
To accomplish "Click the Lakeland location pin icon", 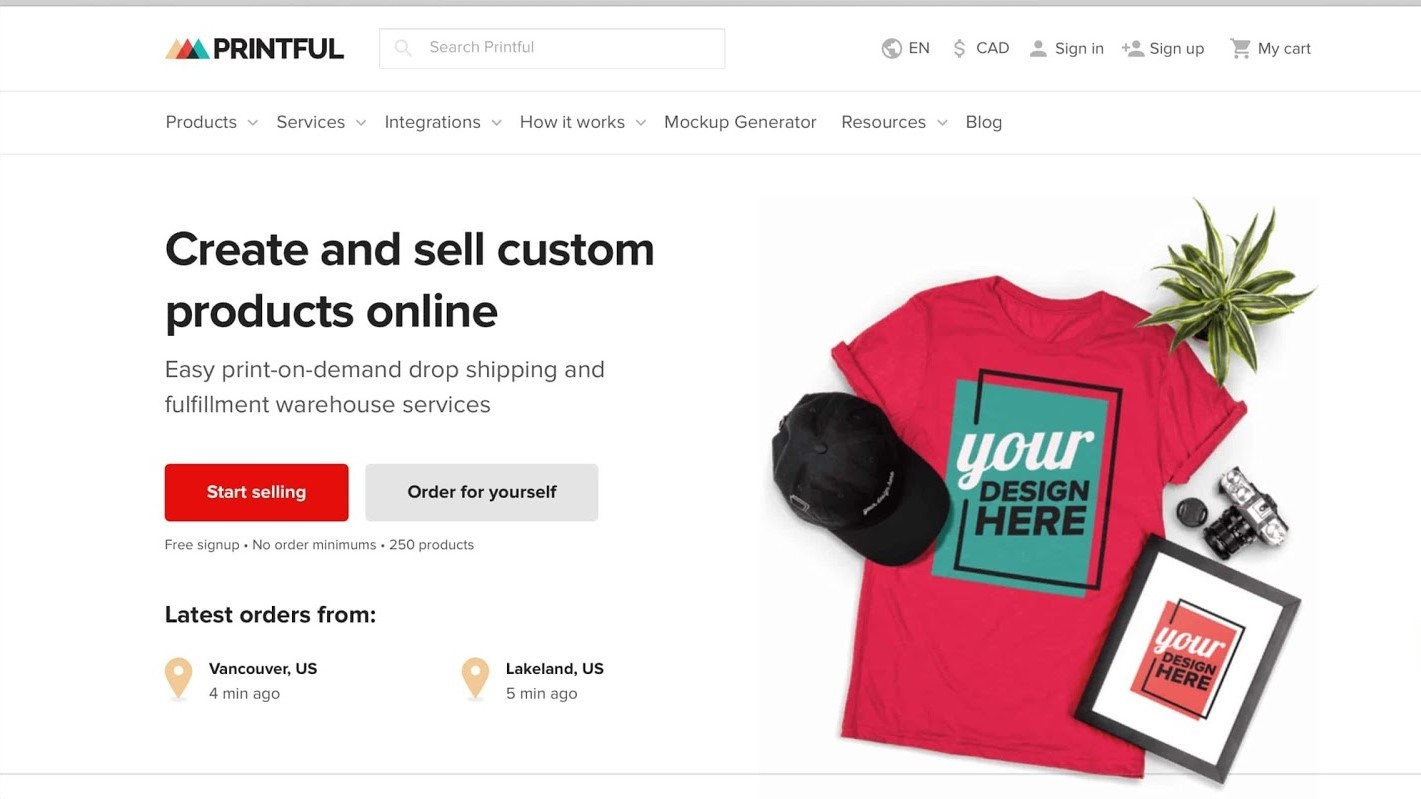I will coord(475,678).
